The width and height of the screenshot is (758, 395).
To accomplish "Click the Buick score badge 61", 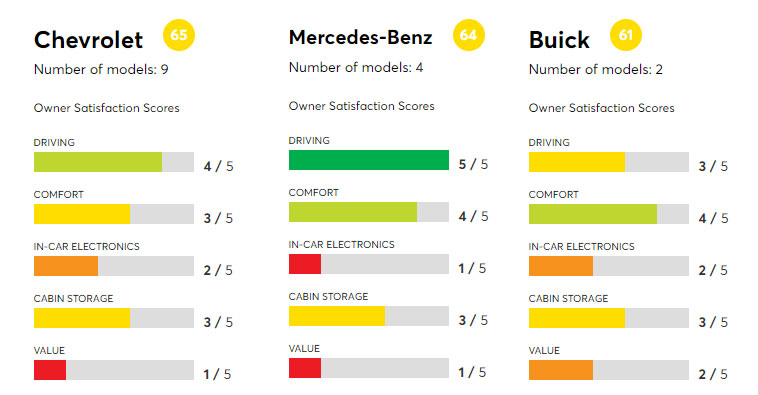I will click(626, 35).
